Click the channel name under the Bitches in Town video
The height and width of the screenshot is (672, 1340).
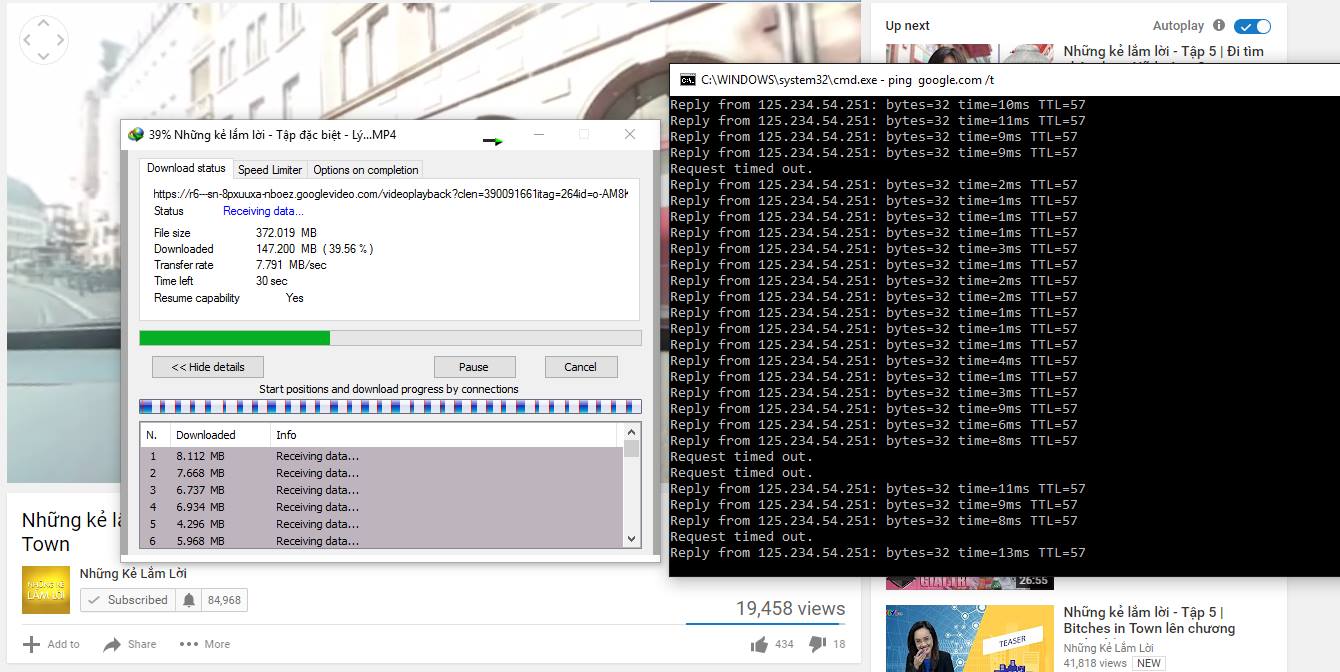1108,648
